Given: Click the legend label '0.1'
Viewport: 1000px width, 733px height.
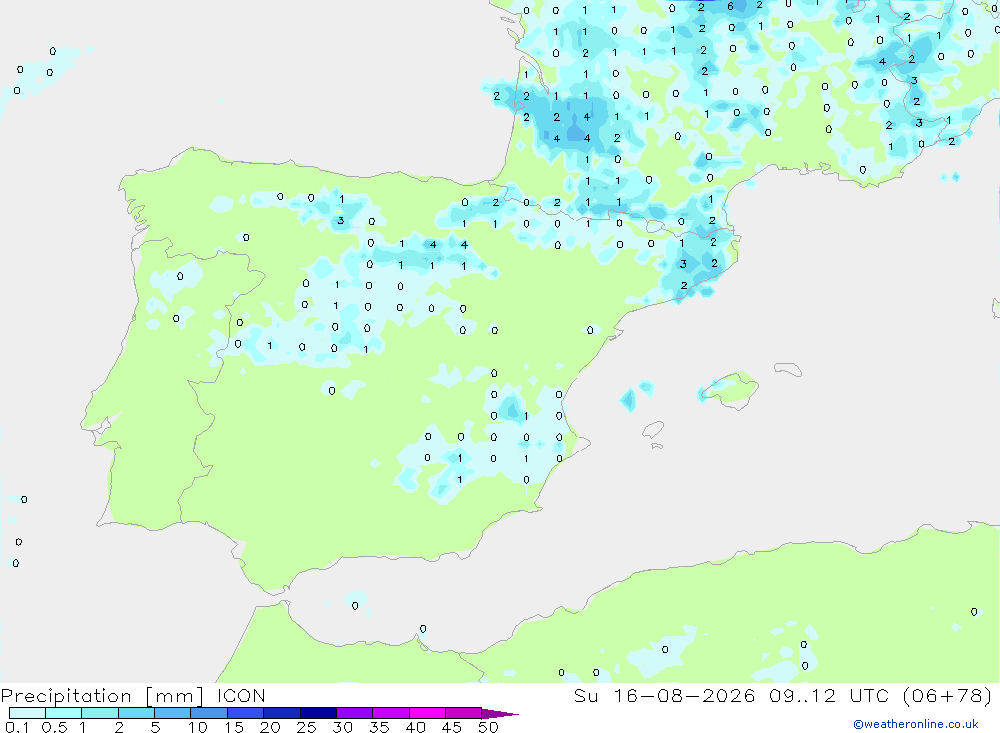Looking at the screenshot, I should click(x=17, y=727).
